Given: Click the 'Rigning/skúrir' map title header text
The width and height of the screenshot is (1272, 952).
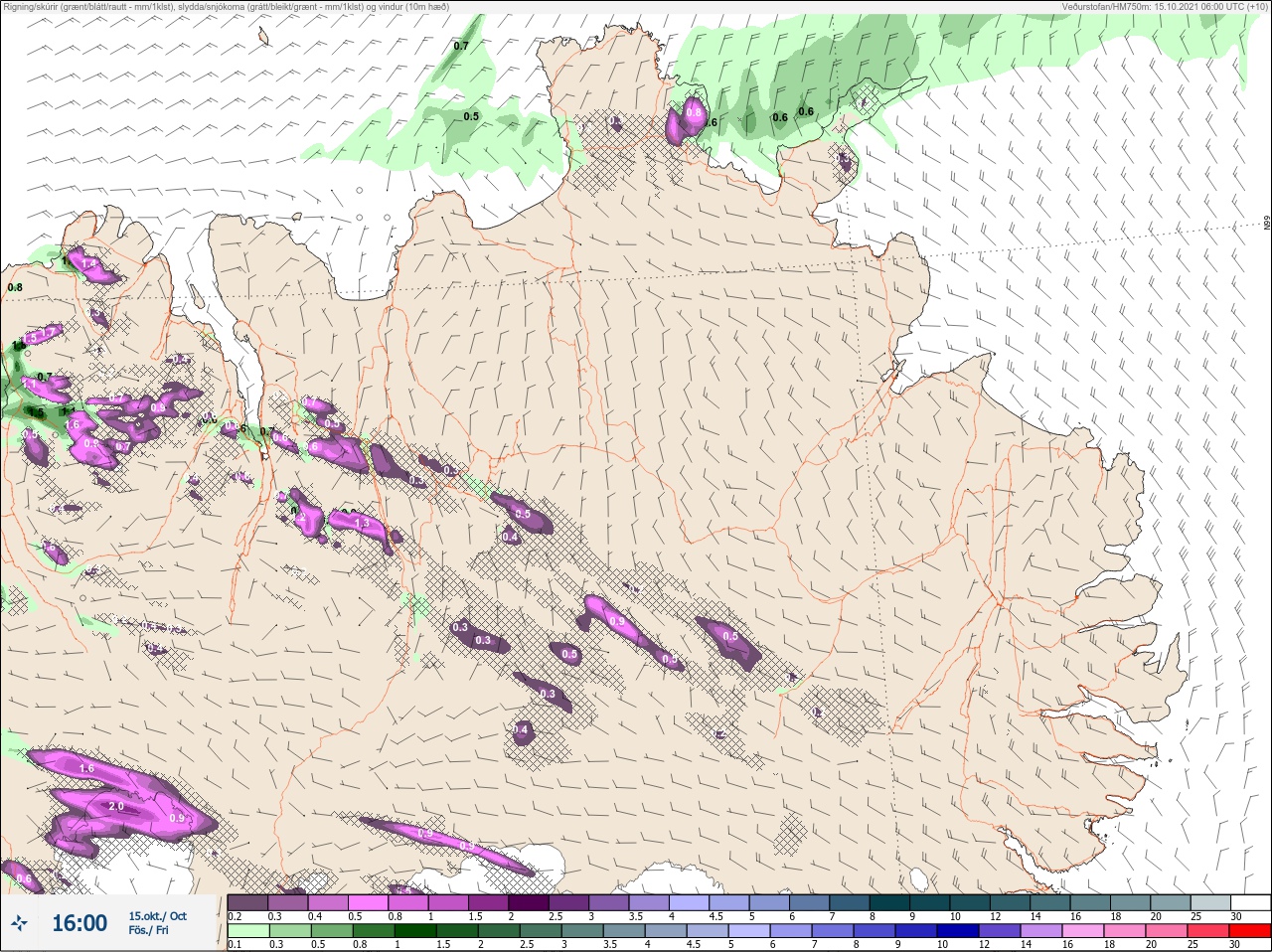Looking at the screenshot, I should pyautogui.click(x=227, y=6).
